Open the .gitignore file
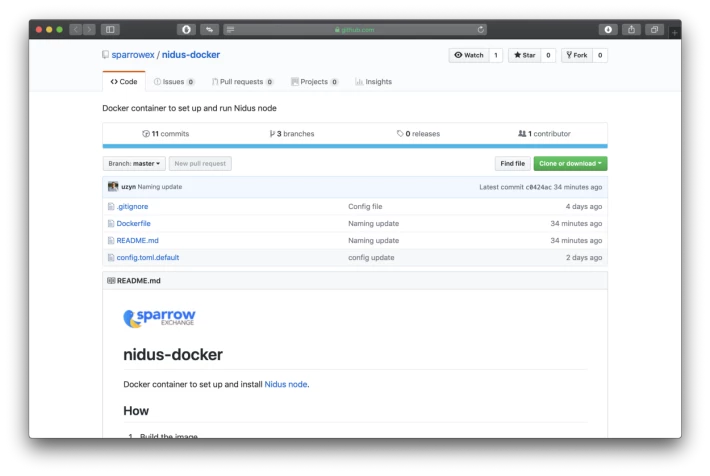 [132, 207]
